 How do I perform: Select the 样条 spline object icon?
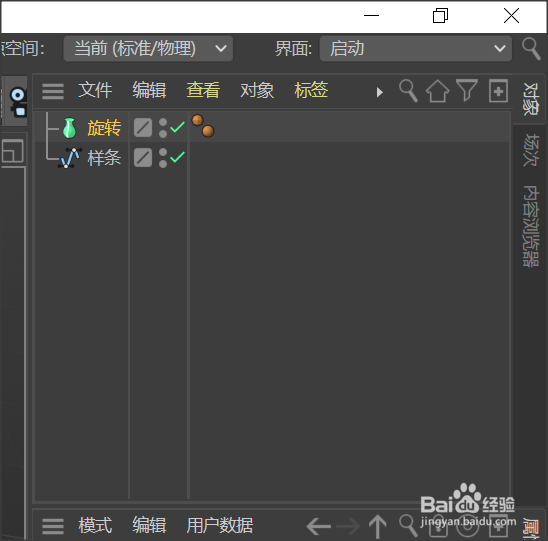(70, 158)
